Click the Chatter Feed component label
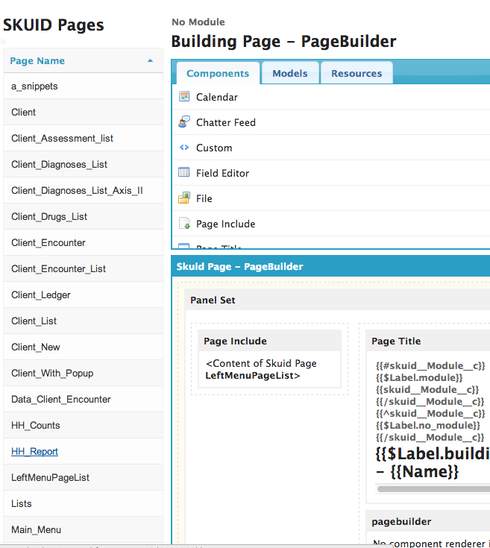 point(226,122)
